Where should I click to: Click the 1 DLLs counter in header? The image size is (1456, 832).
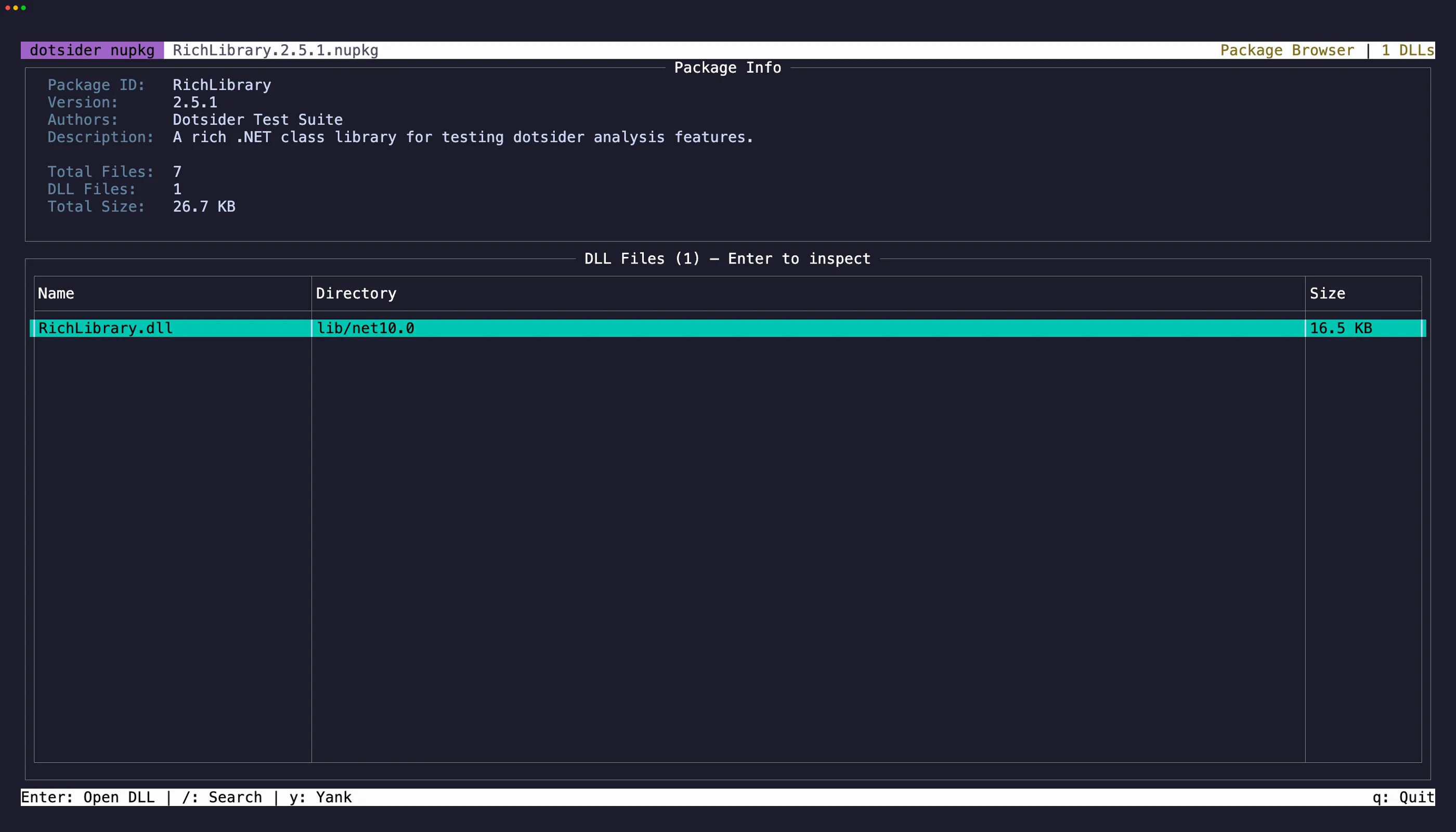1407,50
